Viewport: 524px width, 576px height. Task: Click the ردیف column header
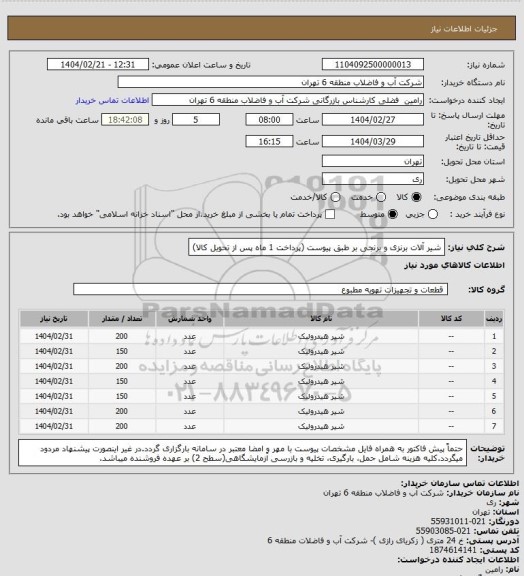(x=494, y=319)
